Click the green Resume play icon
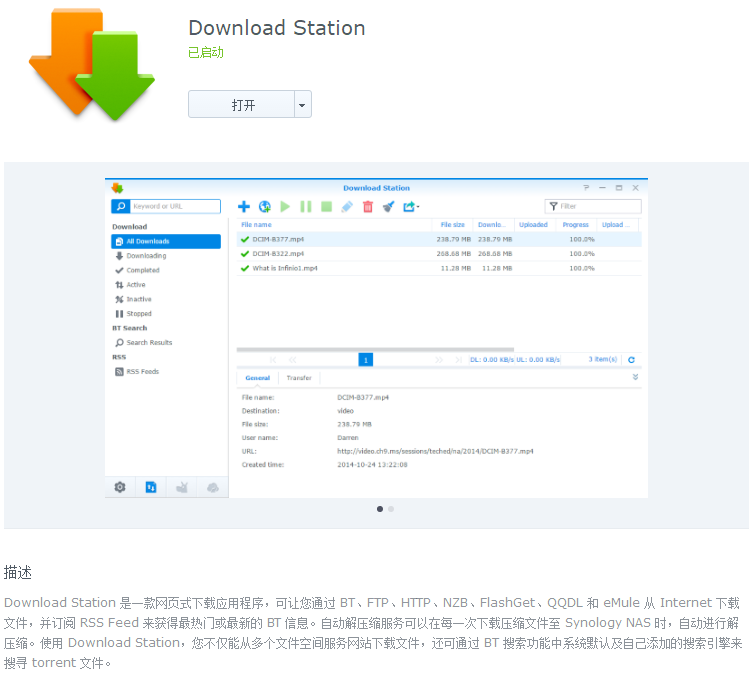The width and height of the screenshot is (750, 674). tap(285, 207)
